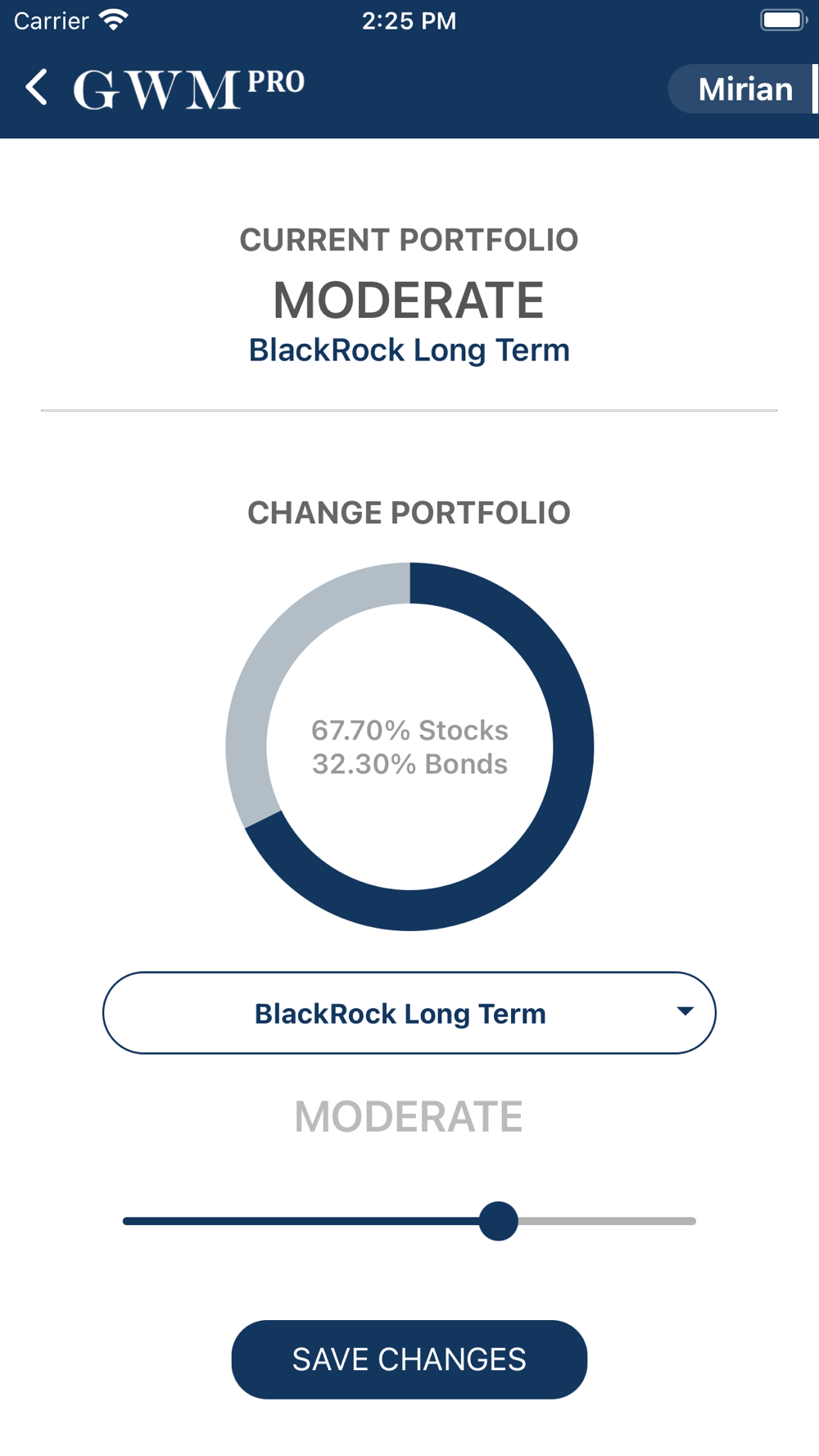This screenshot has height=1456, width=819.
Task: Tap the gray MODERATE label below dropdown
Action: [x=409, y=1117]
